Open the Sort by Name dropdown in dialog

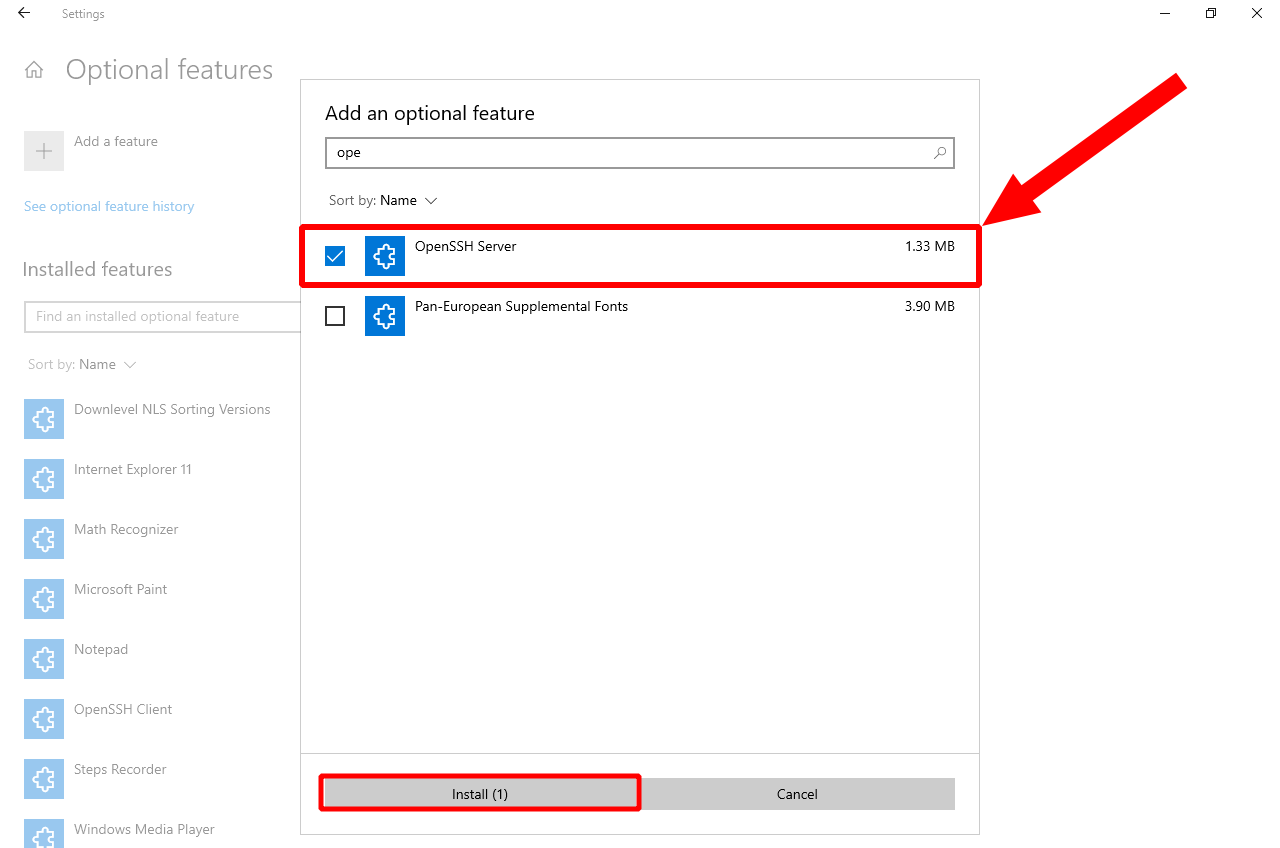coord(383,200)
